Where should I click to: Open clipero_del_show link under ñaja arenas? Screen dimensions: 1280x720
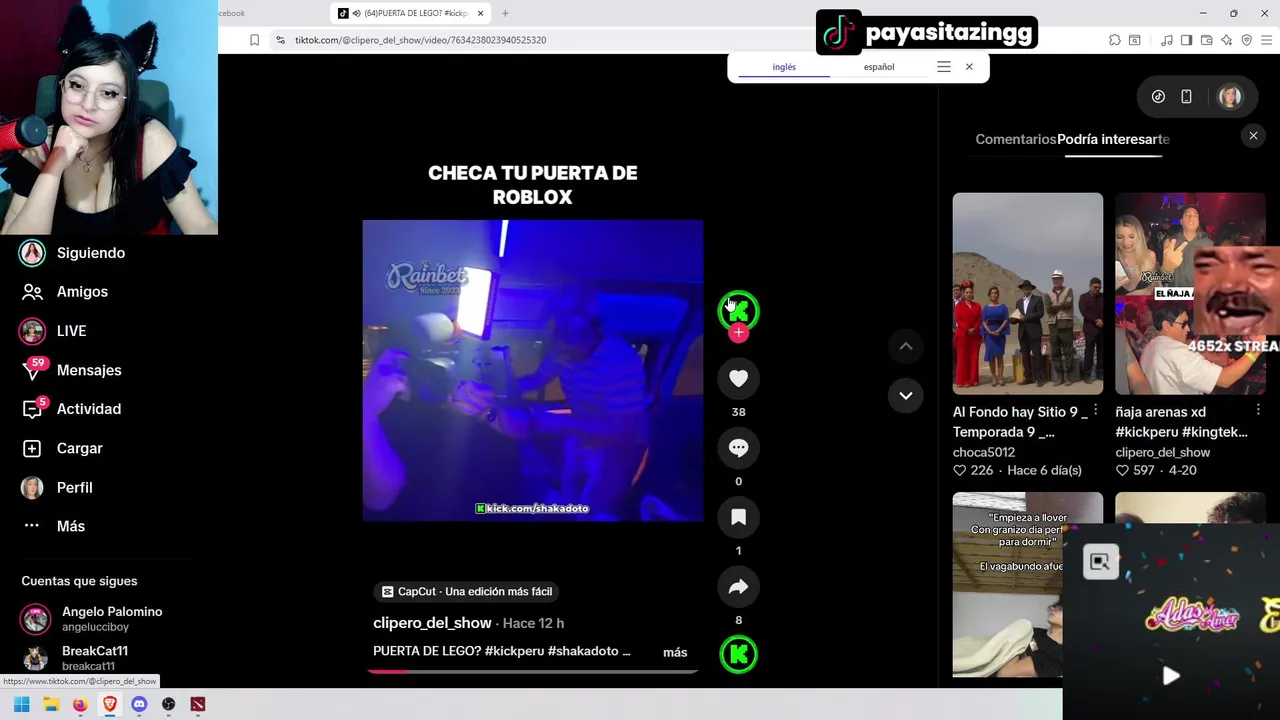(1162, 452)
